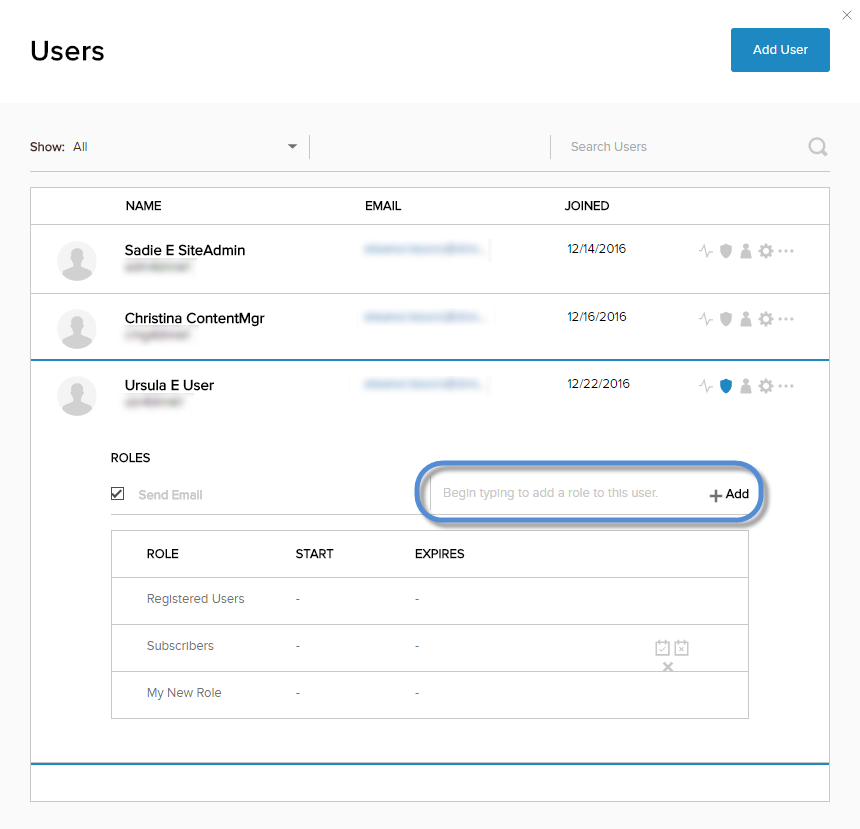860x829 pixels.
Task: Click Add to assign the role
Action: point(730,494)
